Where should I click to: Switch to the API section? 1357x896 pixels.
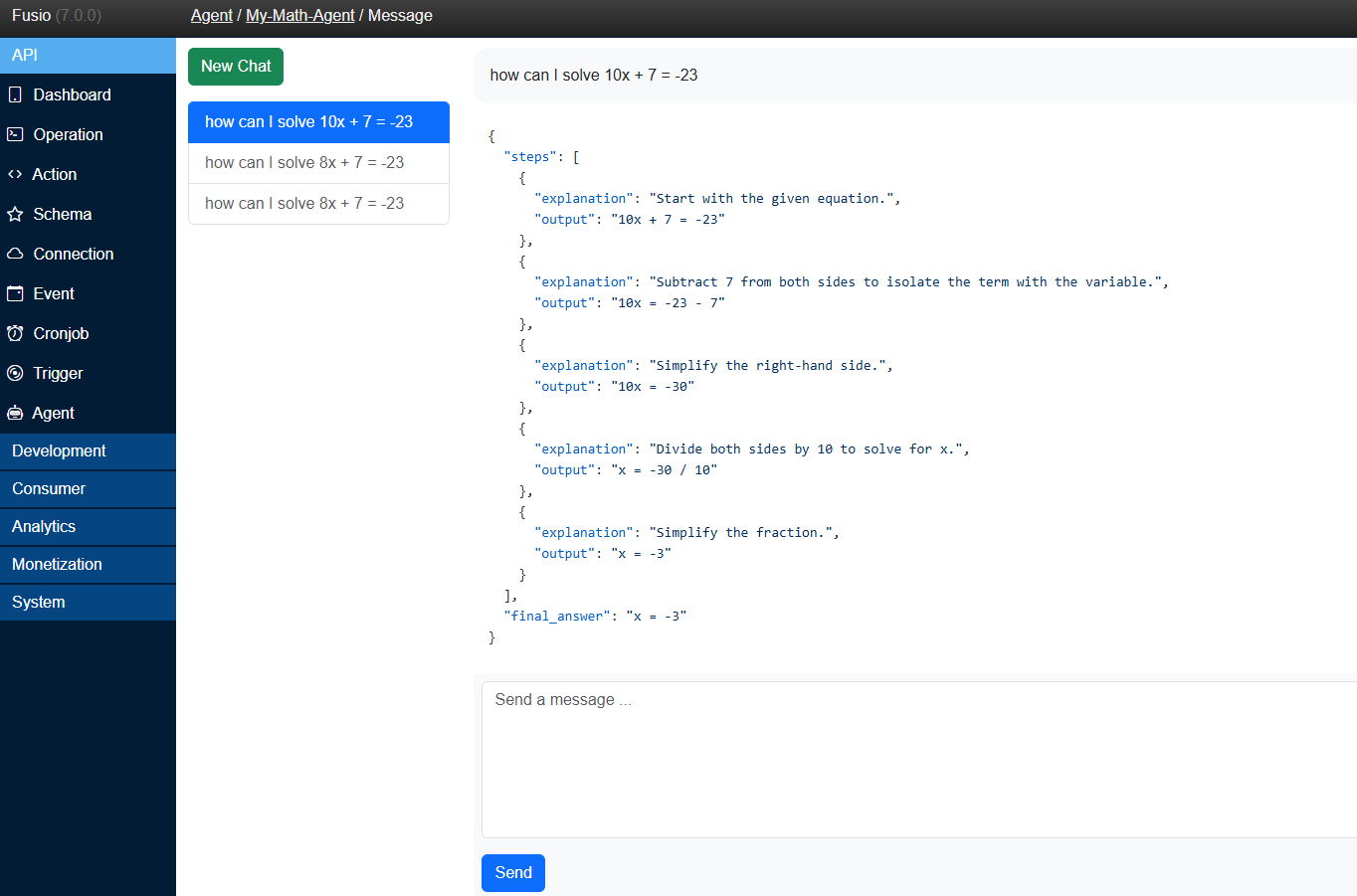(x=24, y=55)
